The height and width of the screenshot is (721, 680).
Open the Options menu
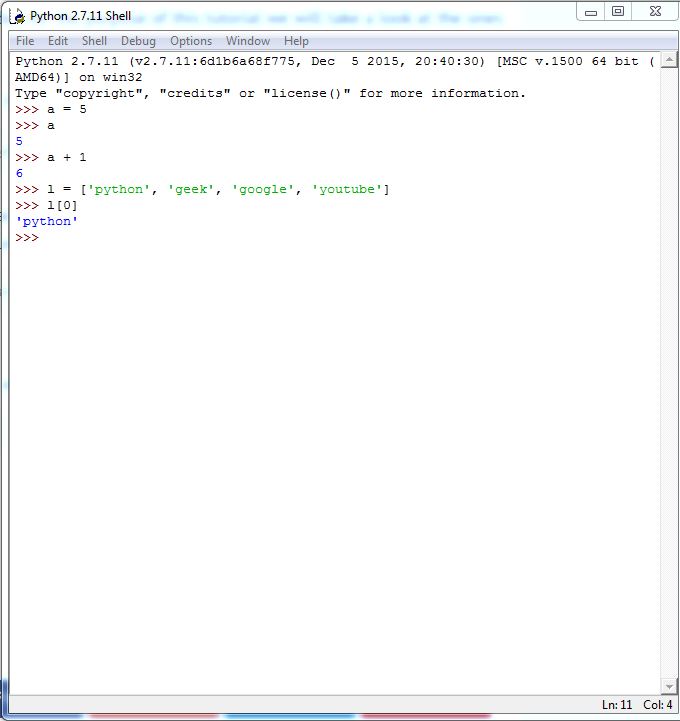(x=191, y=41)
